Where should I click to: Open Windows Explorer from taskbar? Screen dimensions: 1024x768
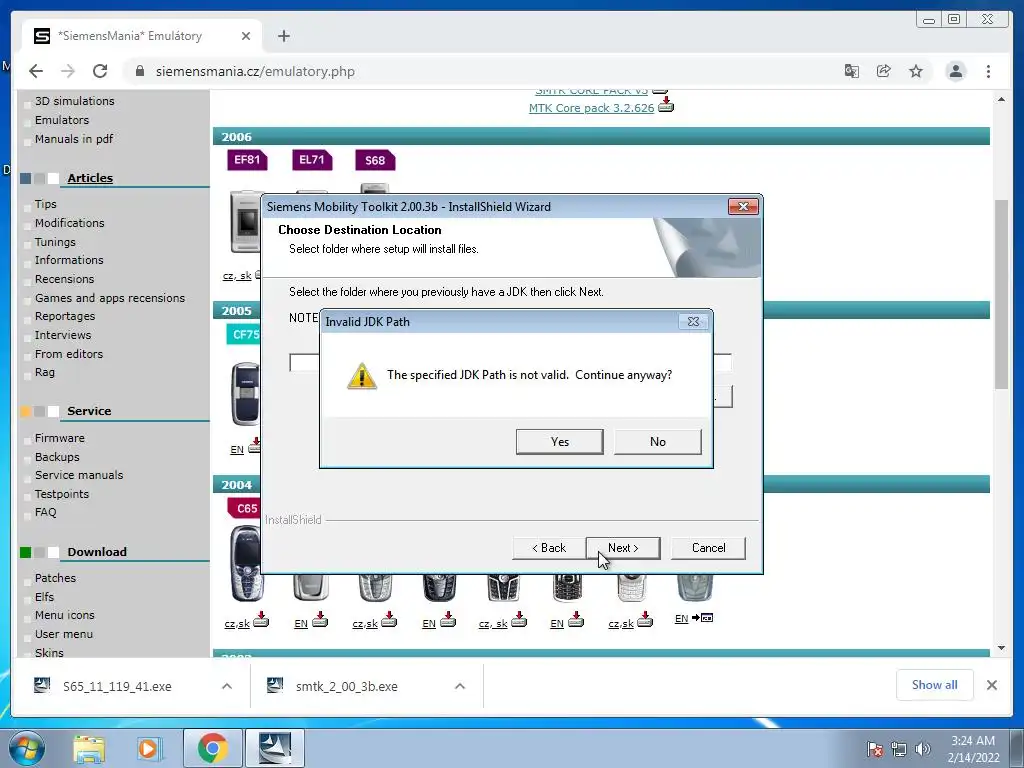point(89,749)
